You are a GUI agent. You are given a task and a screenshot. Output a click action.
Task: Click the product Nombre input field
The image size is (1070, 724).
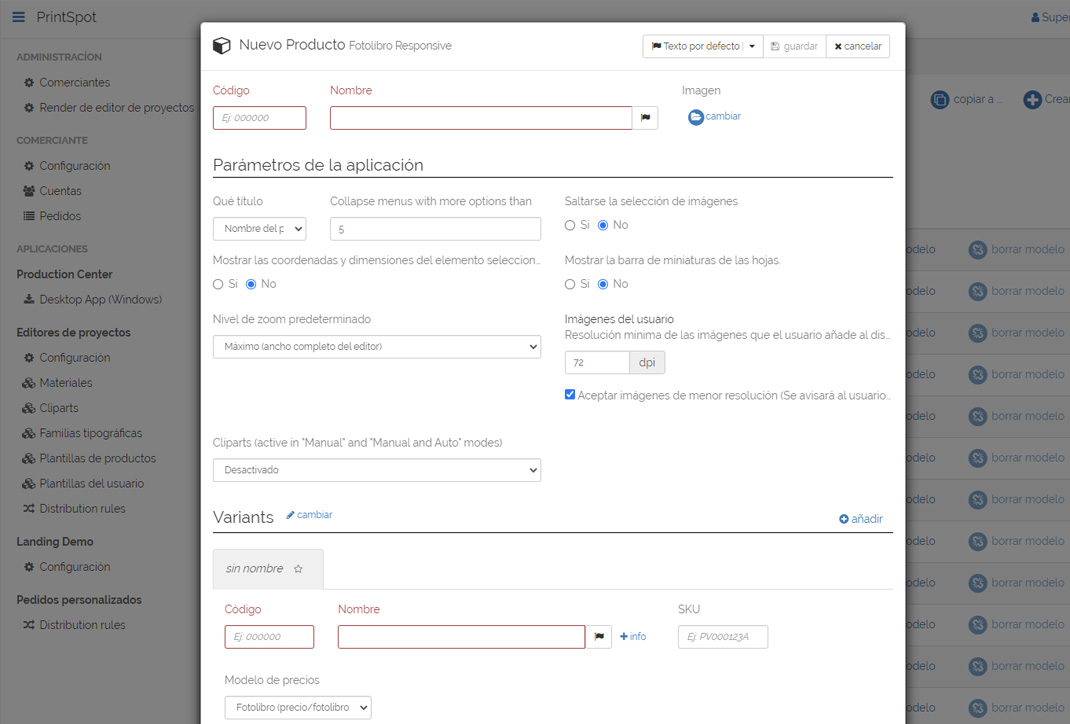tap(481, 118)
